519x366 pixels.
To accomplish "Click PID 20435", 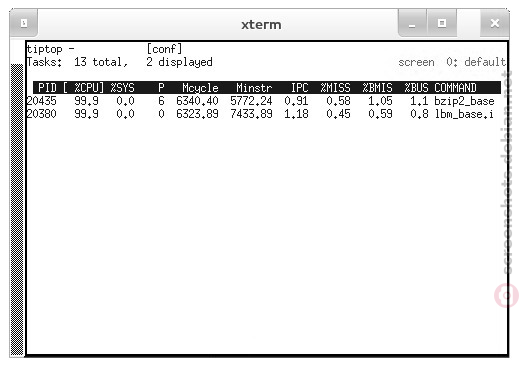I will point(42,101).
